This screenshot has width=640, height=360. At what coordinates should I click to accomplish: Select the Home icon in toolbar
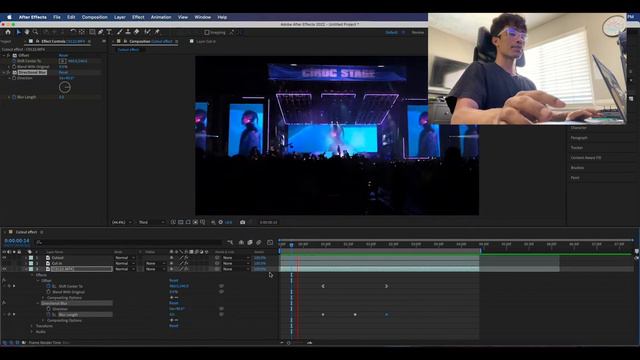(x=8, y=32)
